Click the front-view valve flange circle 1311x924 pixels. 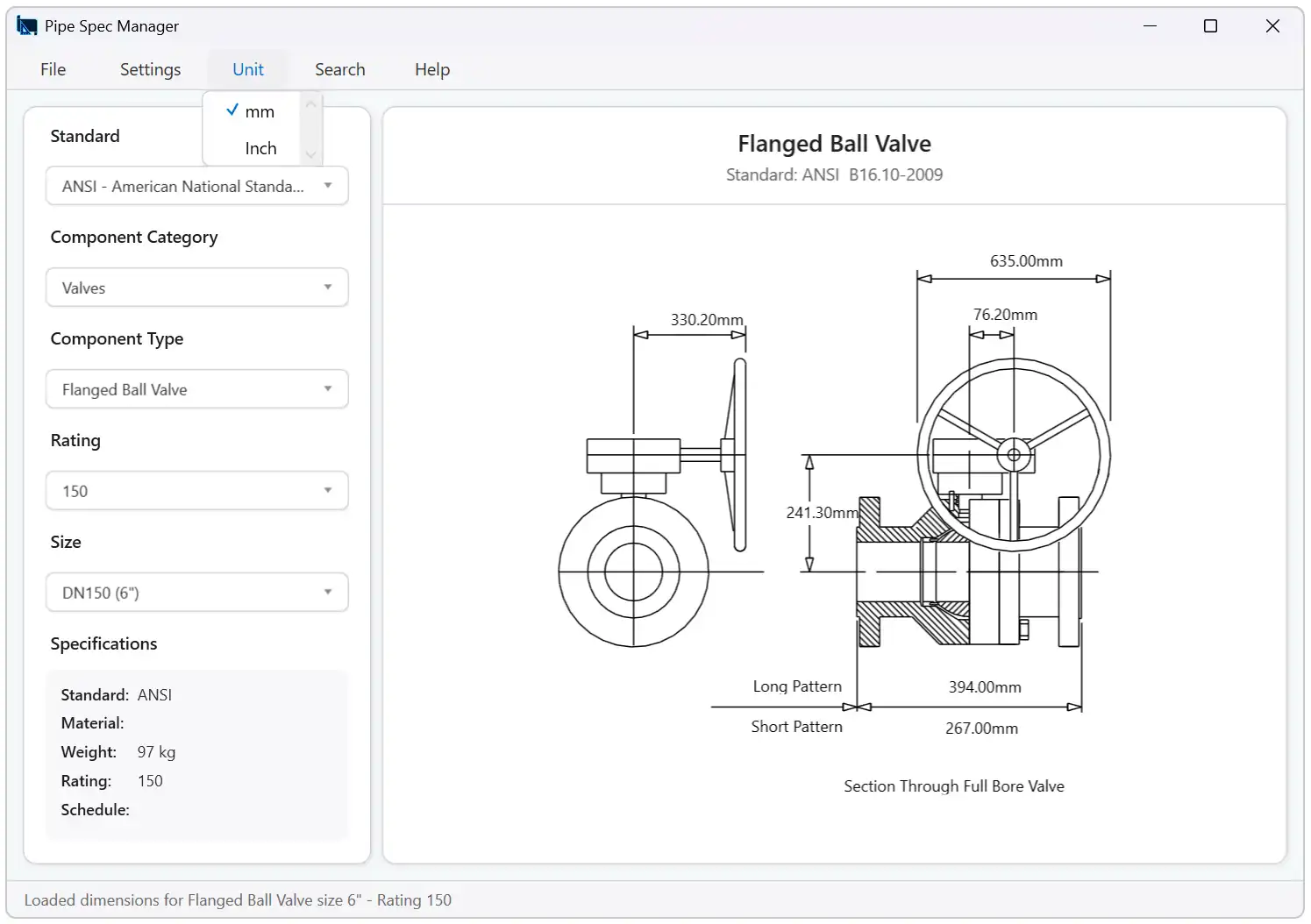tap(633, 572)
